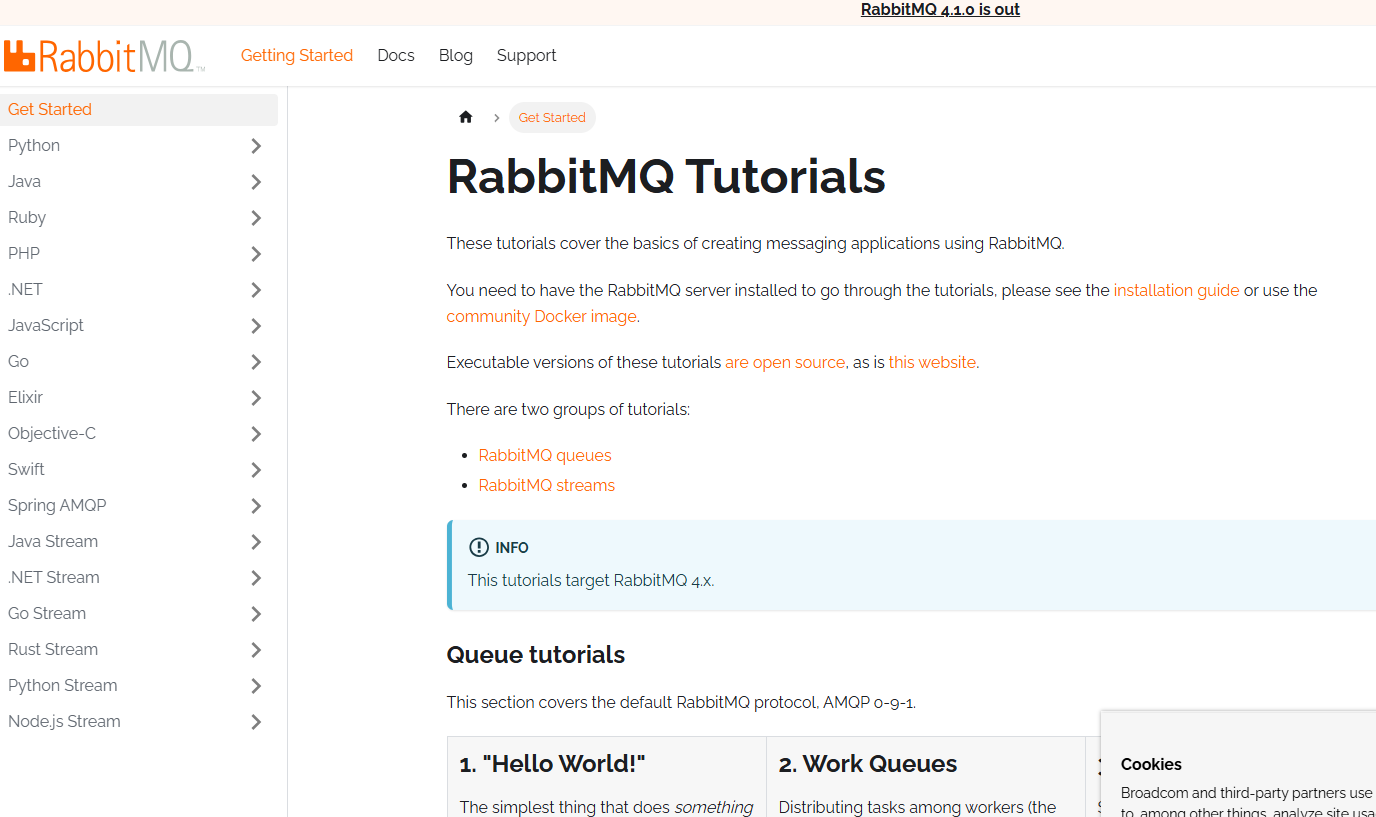Expand the PHP sidebar chevron
Viewport: 1376px width, 817px height.
(256, 254)
